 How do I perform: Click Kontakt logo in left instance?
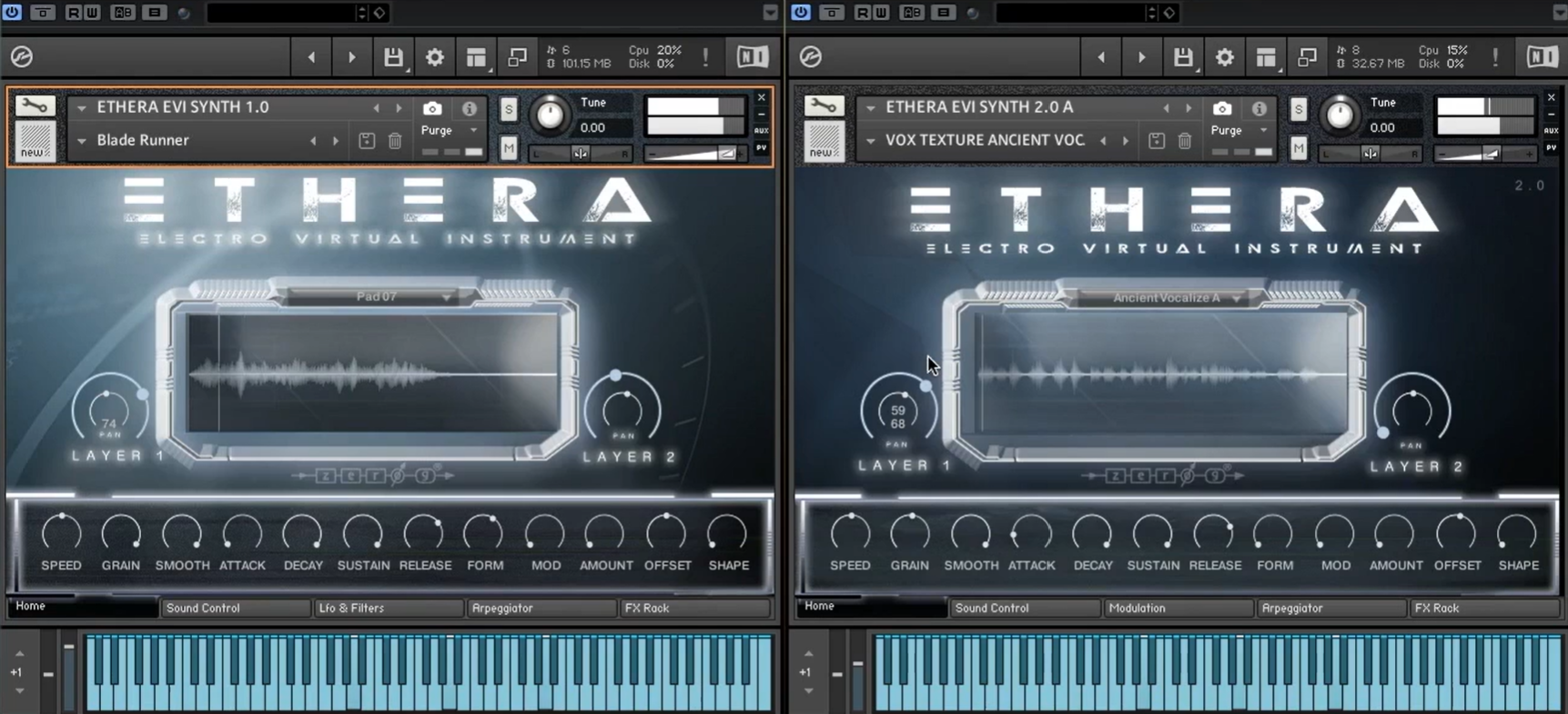pos(22,56)
